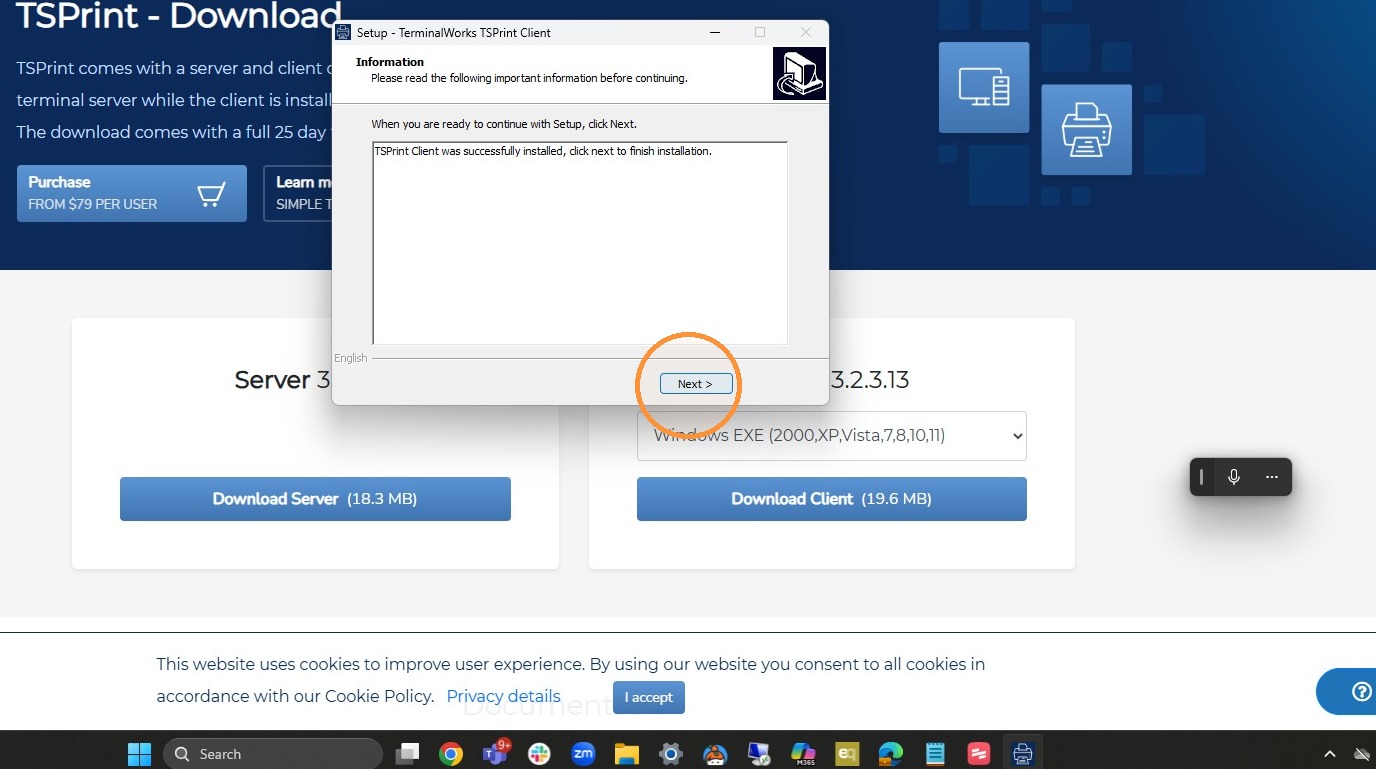The width and height of the screenshot is (1376, 769).
Task: Open the Windows Start menu
Action: [139, 754]
